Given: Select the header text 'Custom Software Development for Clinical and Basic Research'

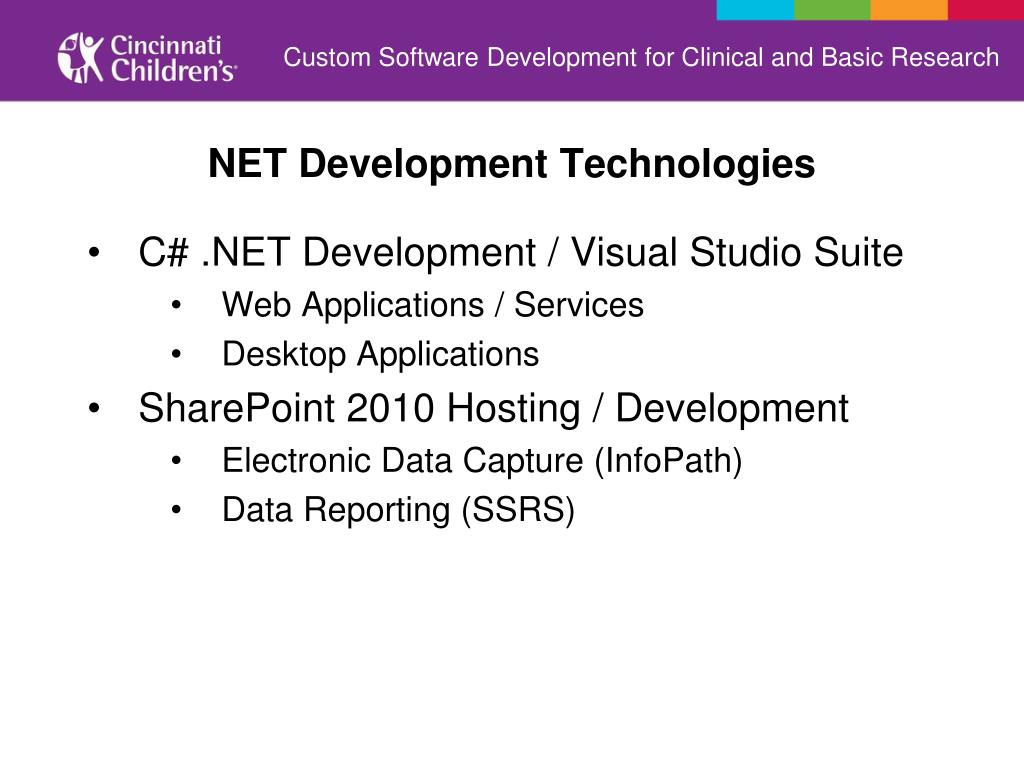Looking at the screenshot, I should [641, 57].
